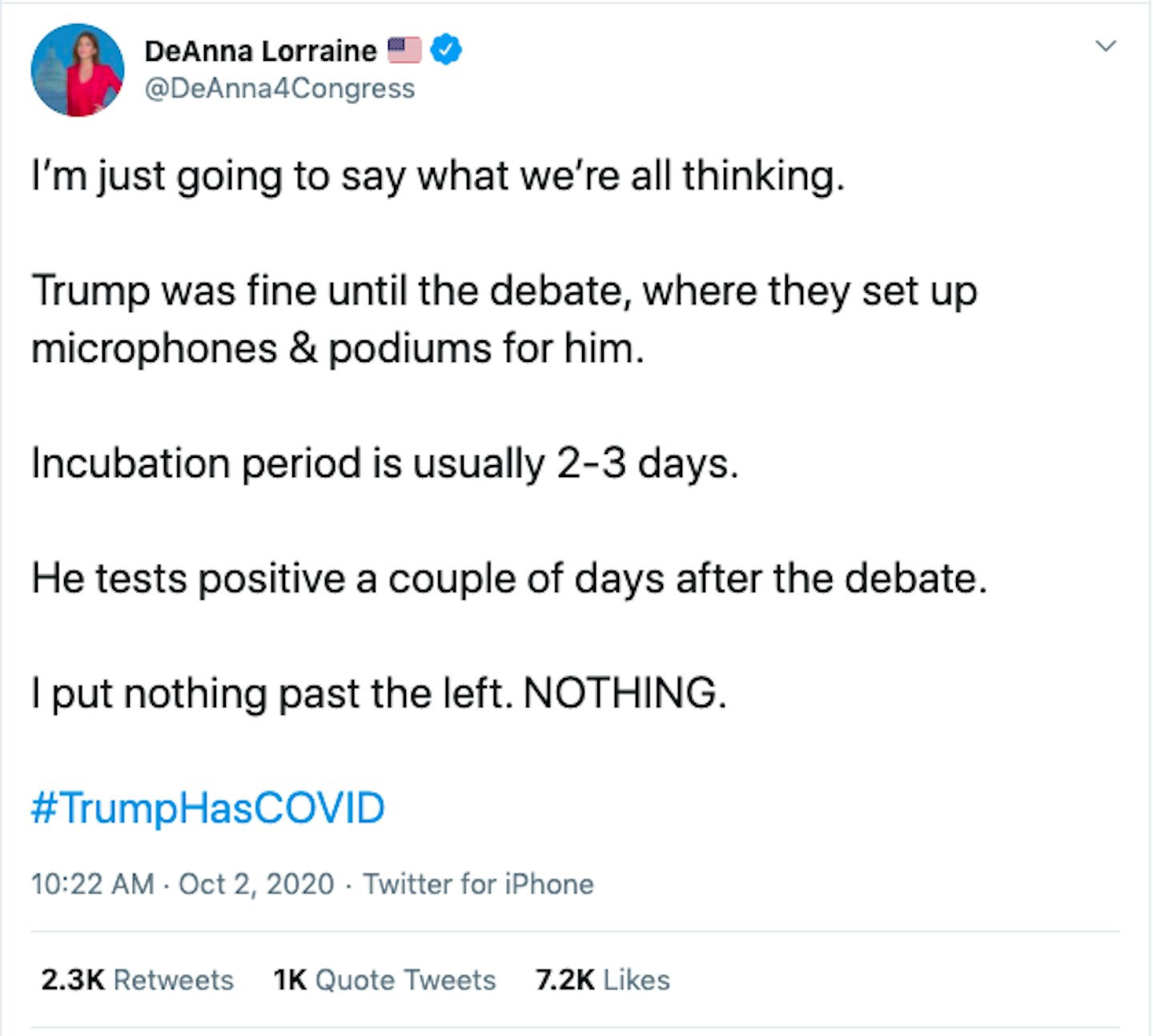Viewport: 1153px width, 1036px height.
Task: View the 1K Quote Tweets list
Action: click(x=384, y=979)
